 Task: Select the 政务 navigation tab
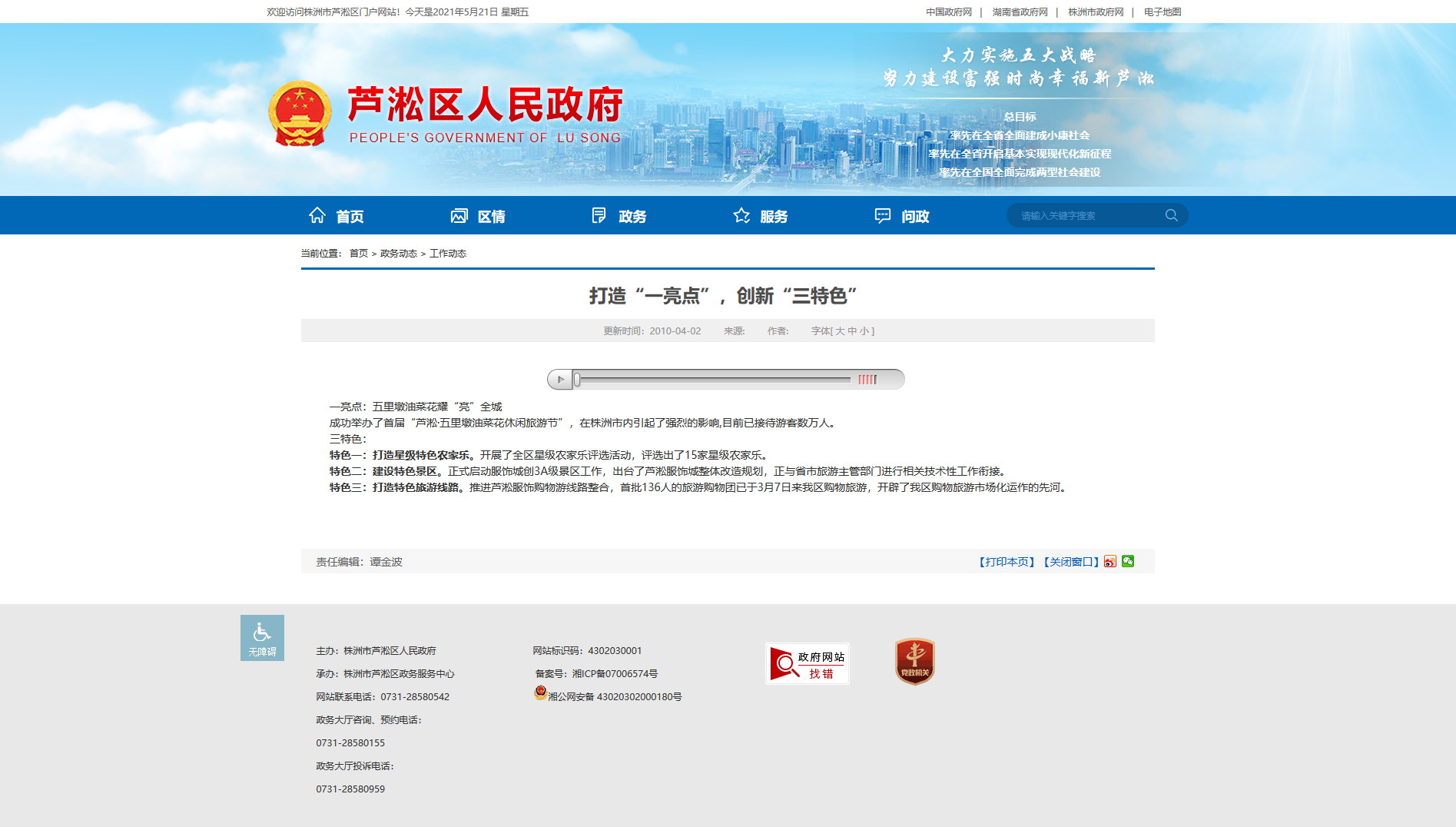619,216
